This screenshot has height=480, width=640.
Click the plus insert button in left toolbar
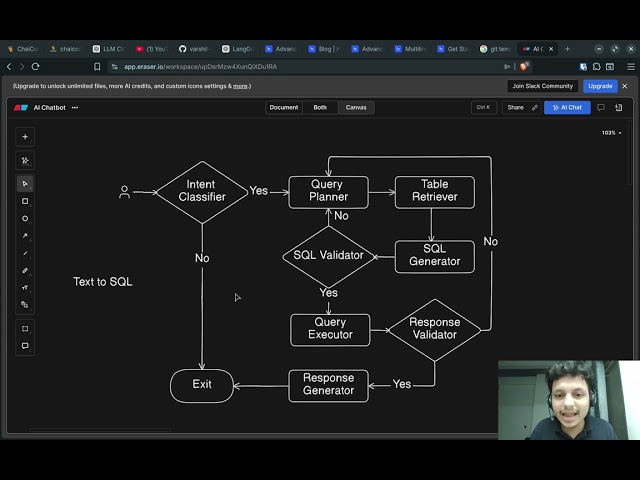(x=25, y=137)
